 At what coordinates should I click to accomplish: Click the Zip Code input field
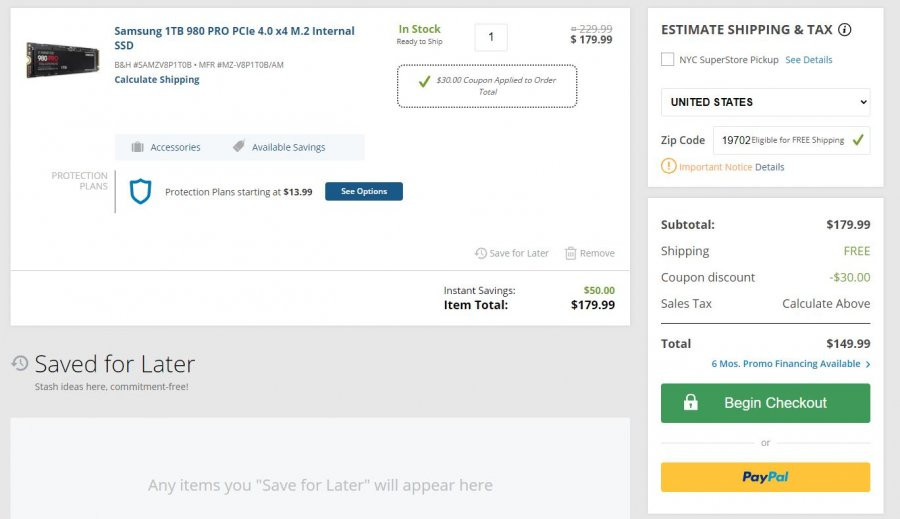pos(792,140)
